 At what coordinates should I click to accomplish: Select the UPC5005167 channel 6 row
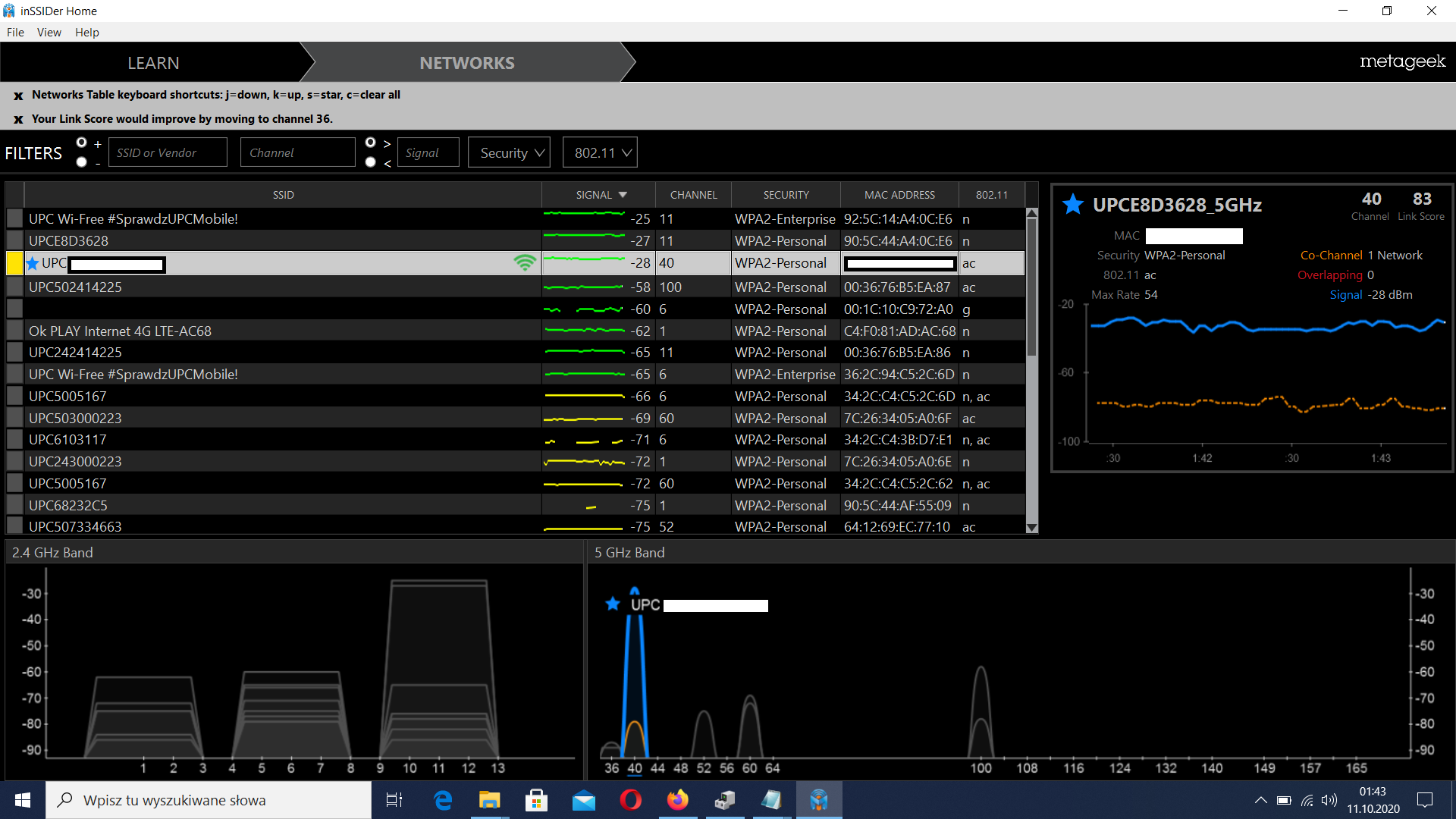coord(516,396)
